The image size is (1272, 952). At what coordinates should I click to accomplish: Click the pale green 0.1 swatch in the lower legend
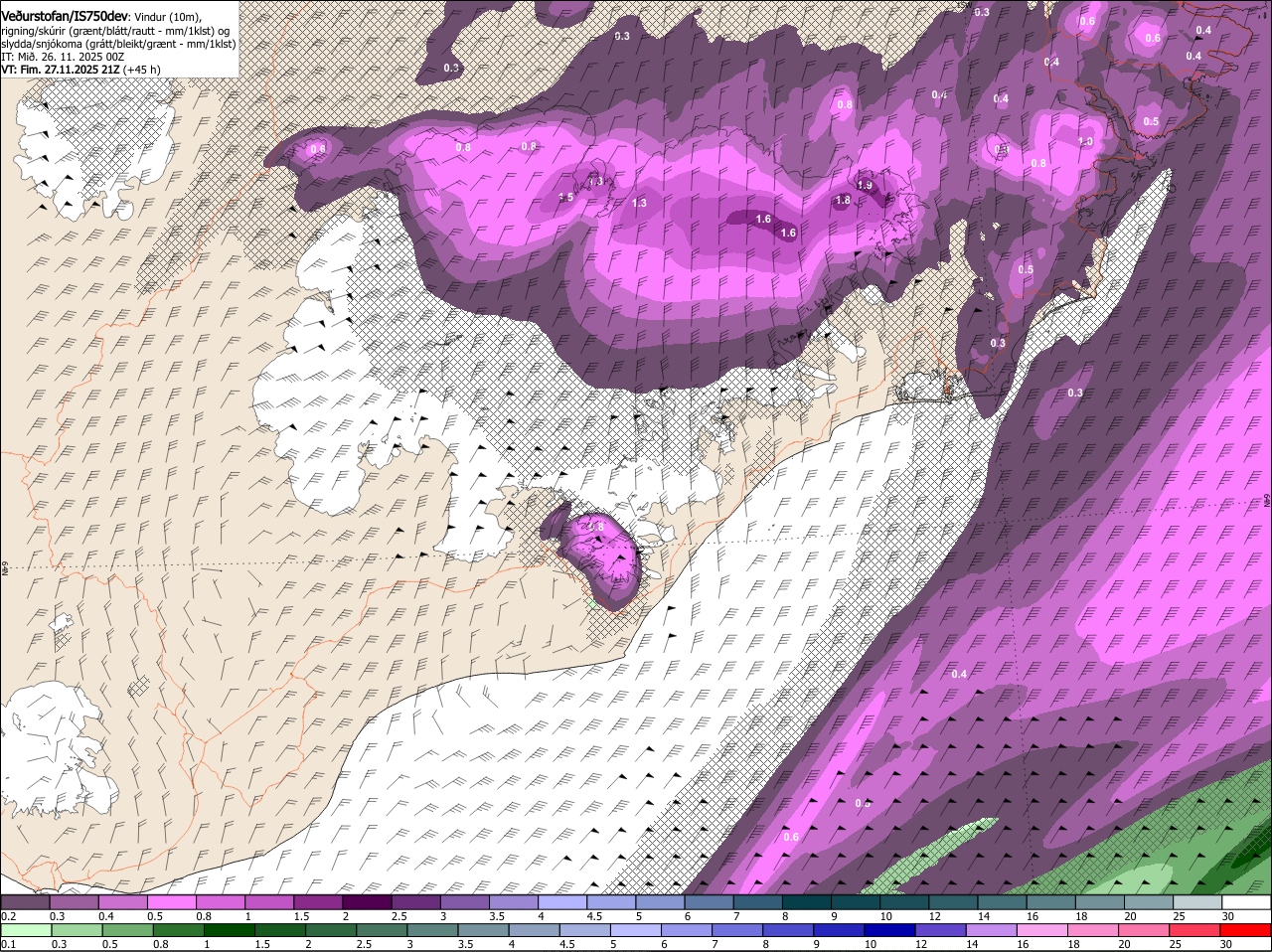[x=27, y=930]
